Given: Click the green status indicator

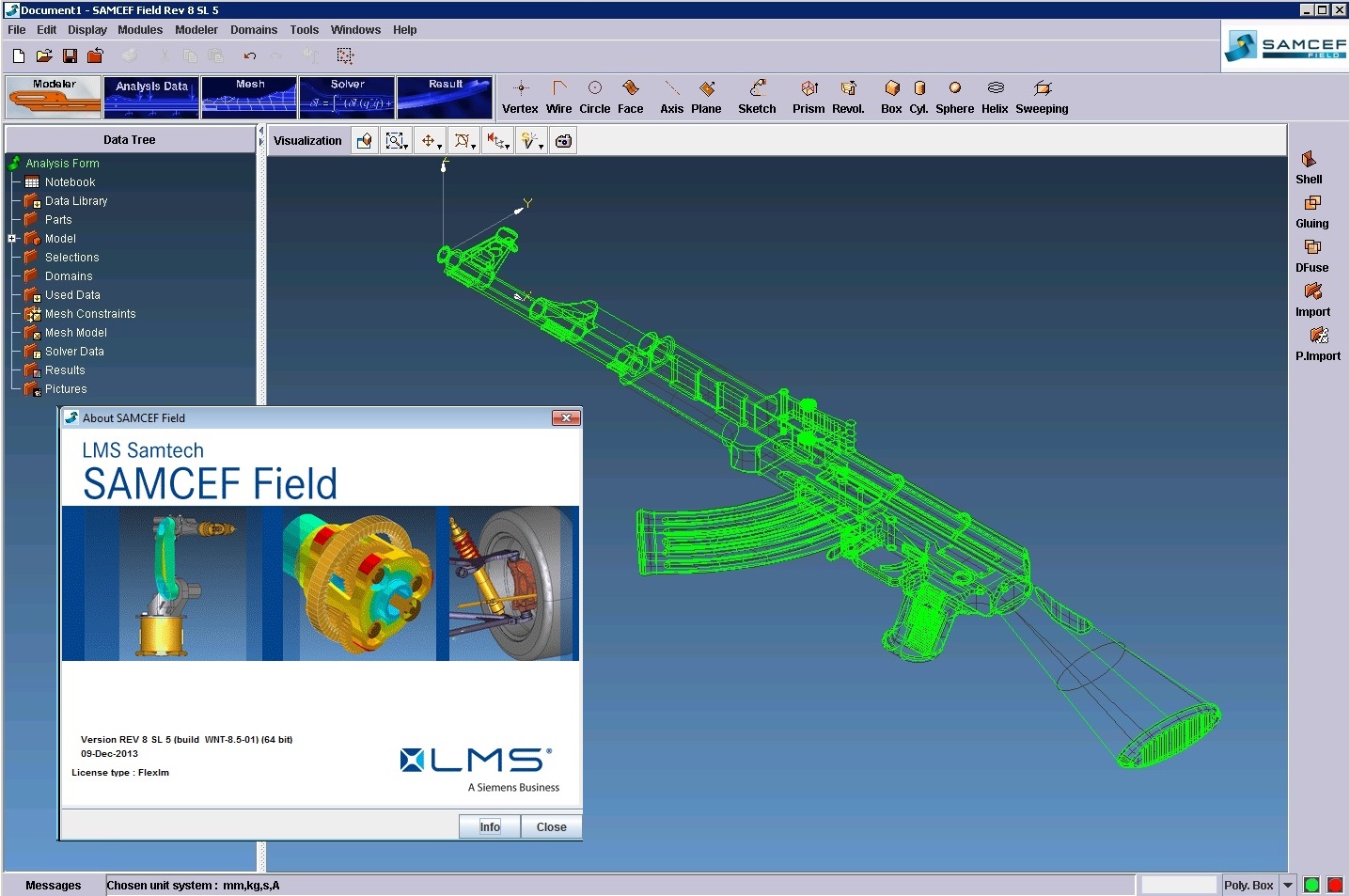Looking at the screenshot, I should [1311, 886].
